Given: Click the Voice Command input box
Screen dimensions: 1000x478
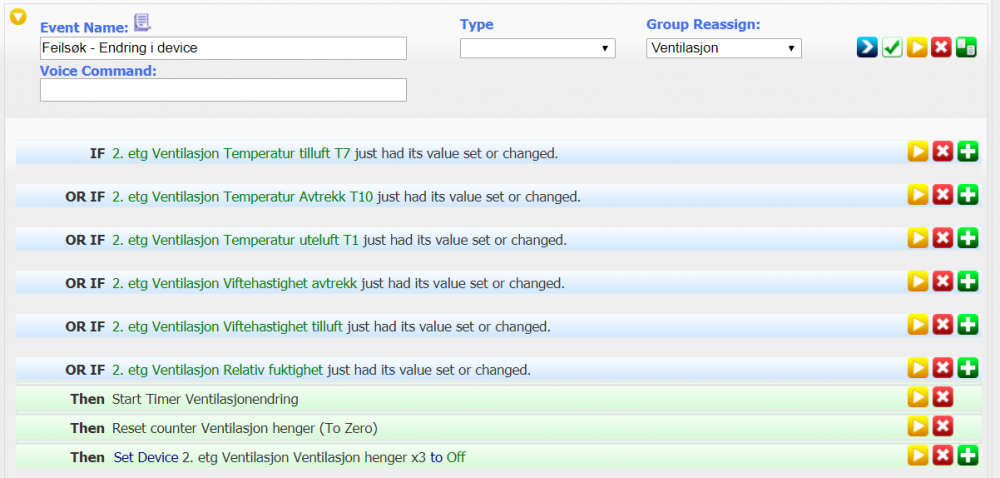Looking at the screenshot, I should click(223, 90).
